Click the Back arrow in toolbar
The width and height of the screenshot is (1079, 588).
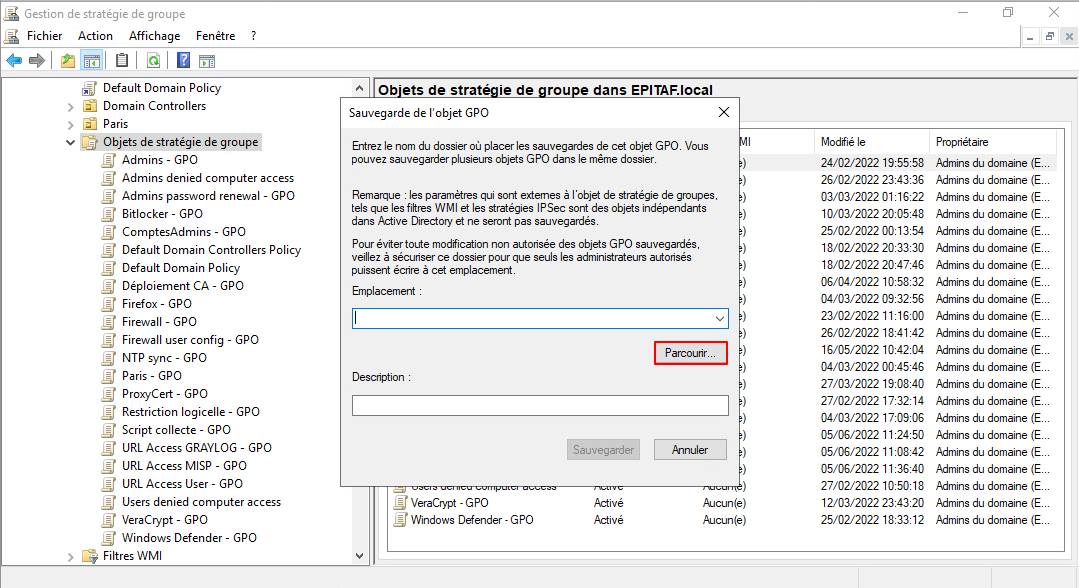point(14,61)
